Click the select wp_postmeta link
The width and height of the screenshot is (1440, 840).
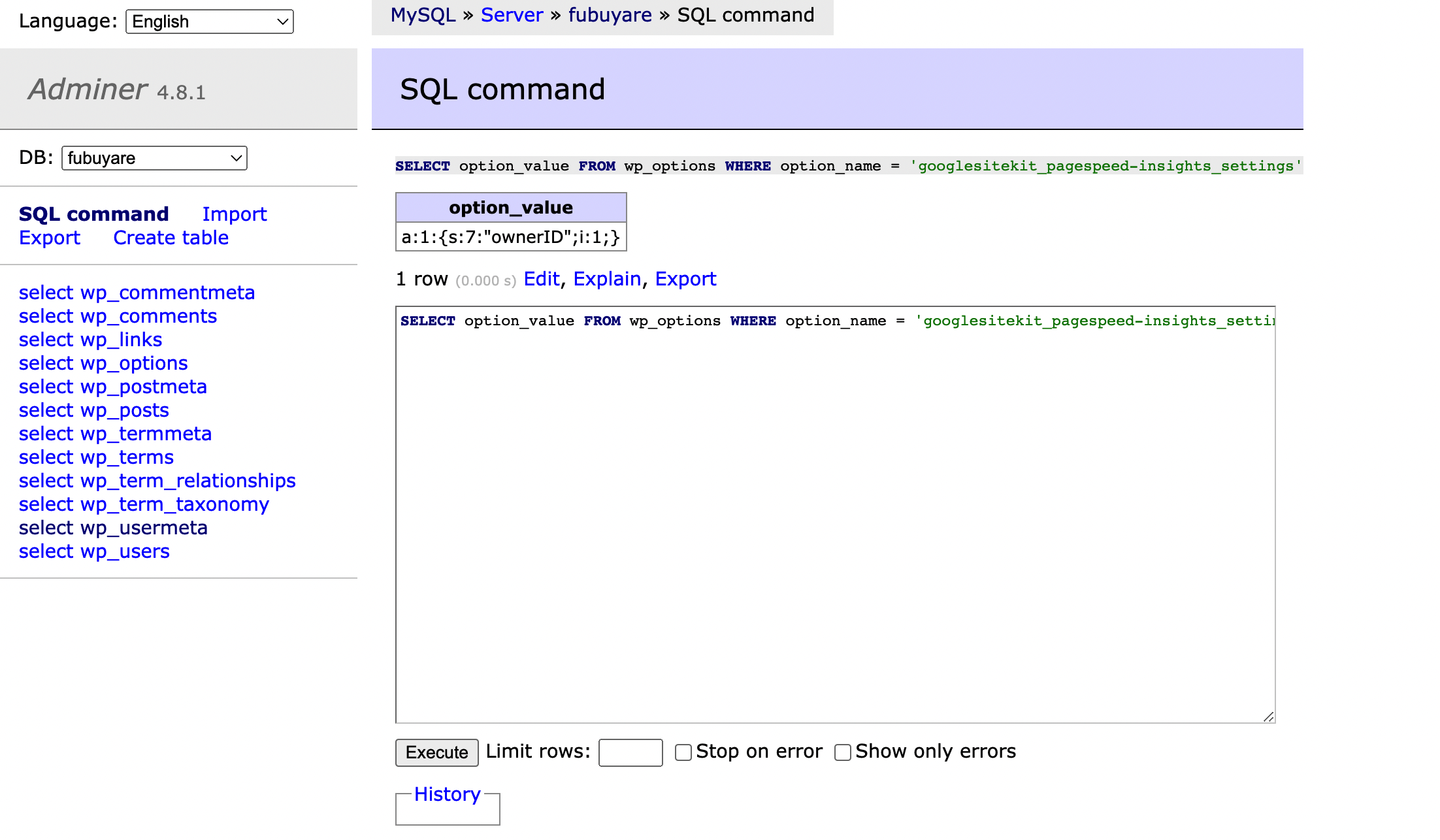click(112, 387)
